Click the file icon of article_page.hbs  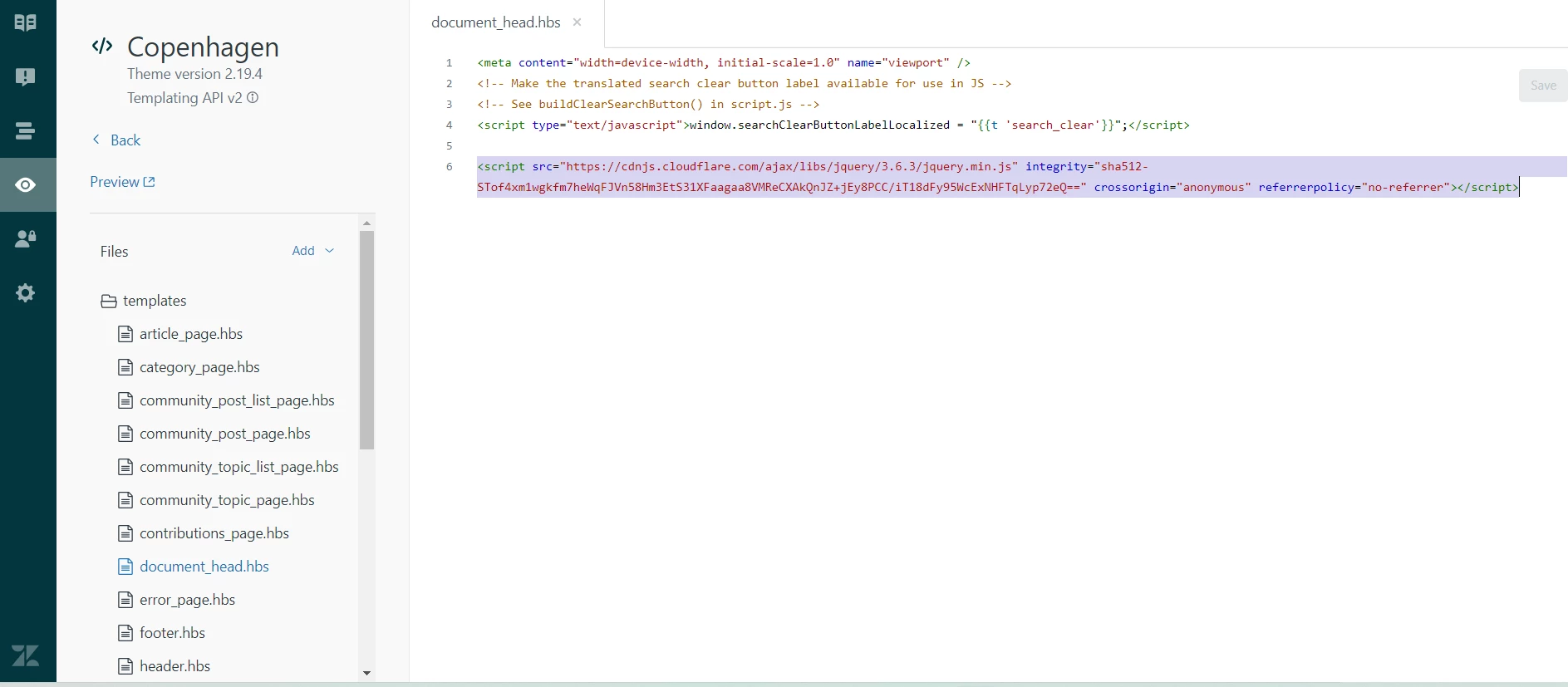125,334
